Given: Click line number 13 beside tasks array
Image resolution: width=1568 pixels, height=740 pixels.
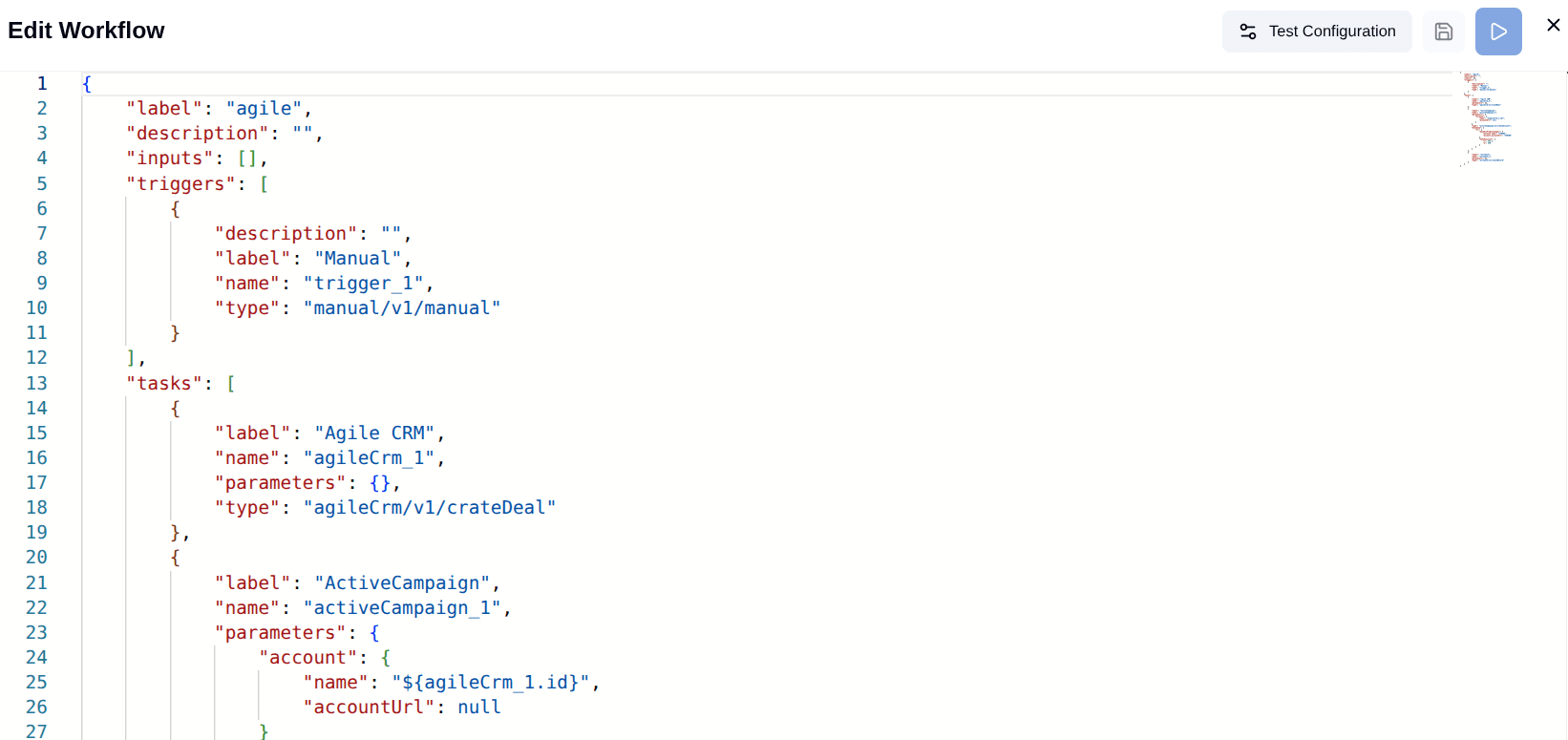Looking at the screenshot, I should [37, 383].
